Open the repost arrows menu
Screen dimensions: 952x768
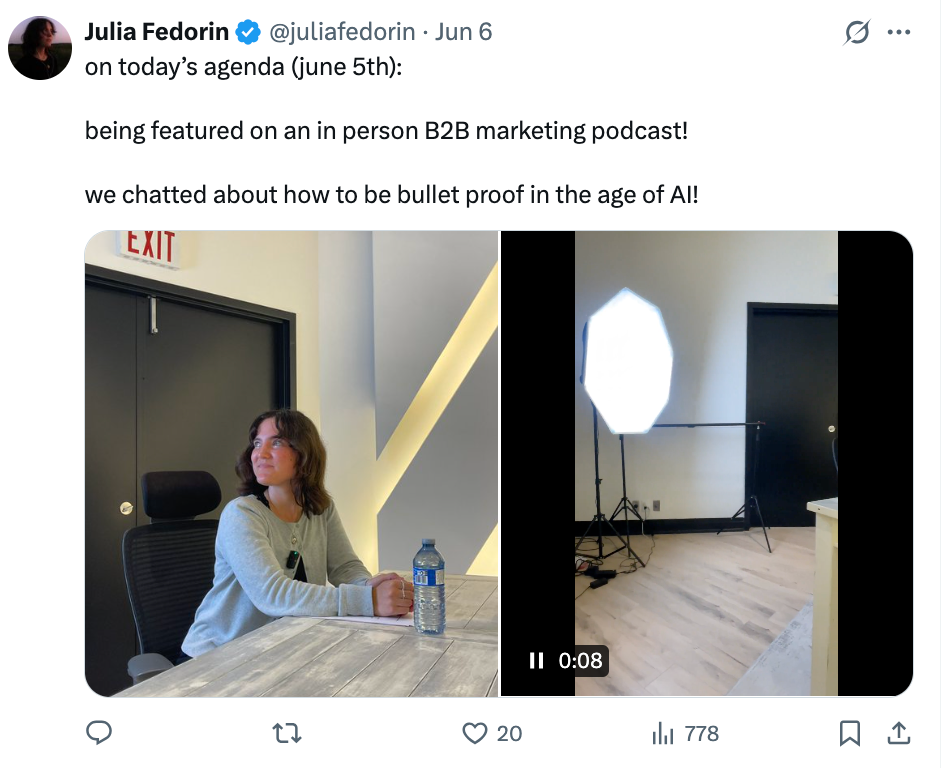click(x=286, y=734)
